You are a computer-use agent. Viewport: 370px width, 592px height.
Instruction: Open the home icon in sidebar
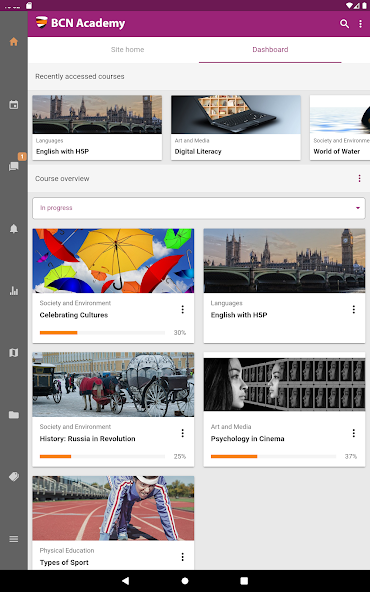click(14, 42)
